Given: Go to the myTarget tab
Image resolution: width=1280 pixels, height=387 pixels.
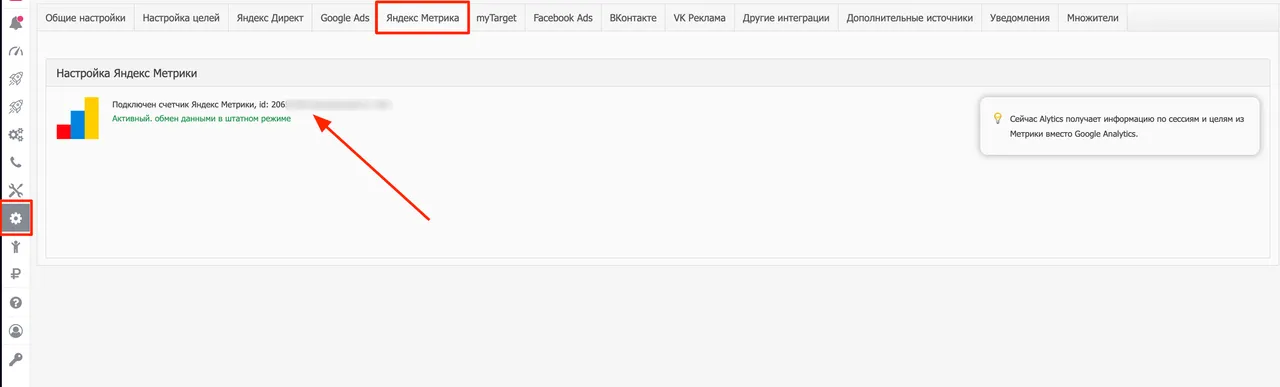Looking at the screenshot, I should click(x=496, y=18).
